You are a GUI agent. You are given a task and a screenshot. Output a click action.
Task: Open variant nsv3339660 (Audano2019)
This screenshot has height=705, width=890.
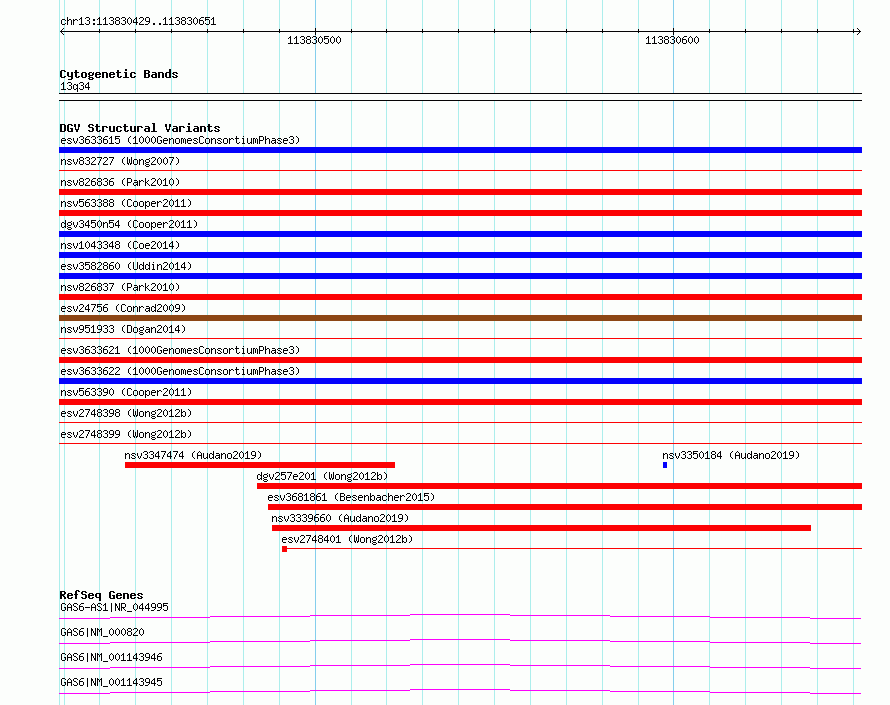click(x=340, y=518)
